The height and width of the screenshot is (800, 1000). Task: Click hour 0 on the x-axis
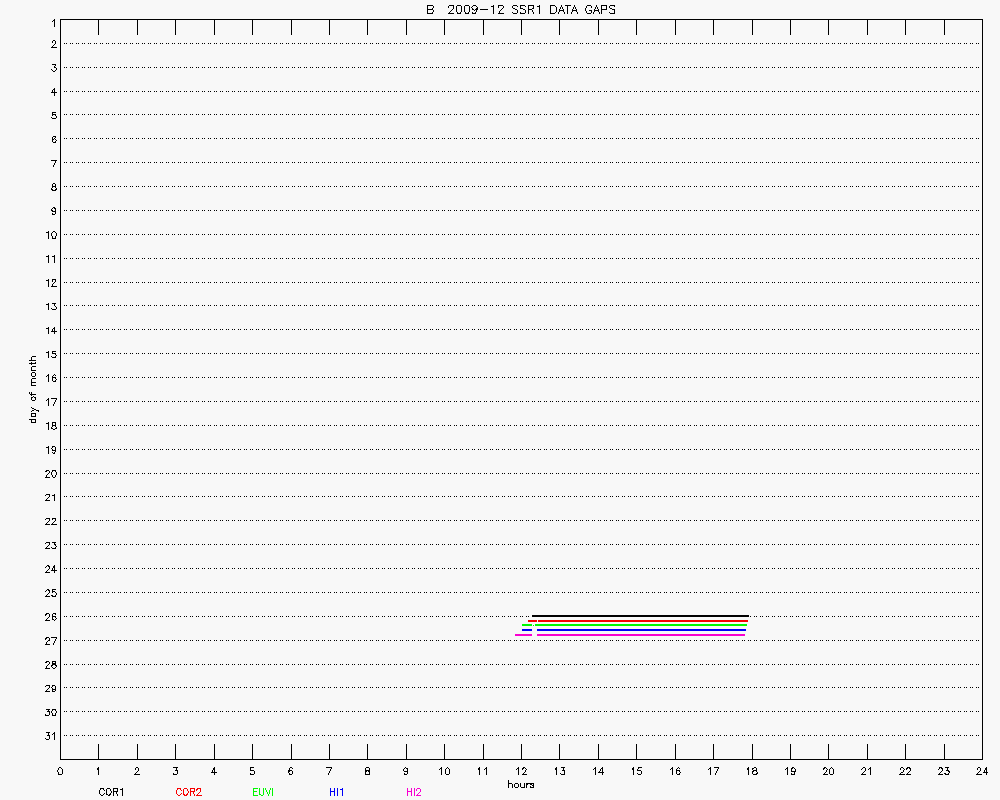tap(60, 771)
